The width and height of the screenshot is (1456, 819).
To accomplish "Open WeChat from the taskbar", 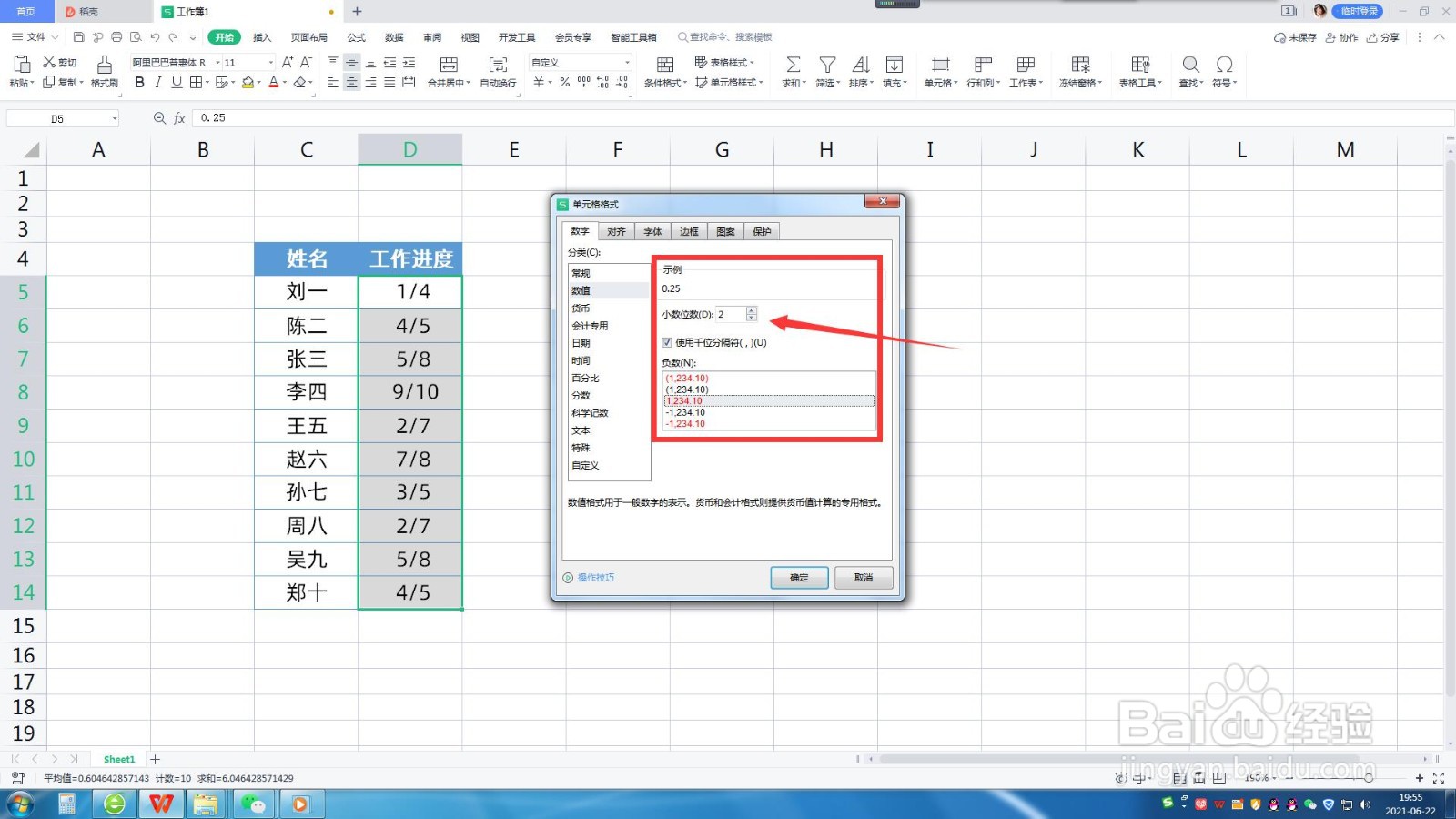I will (x=253, y=804).
